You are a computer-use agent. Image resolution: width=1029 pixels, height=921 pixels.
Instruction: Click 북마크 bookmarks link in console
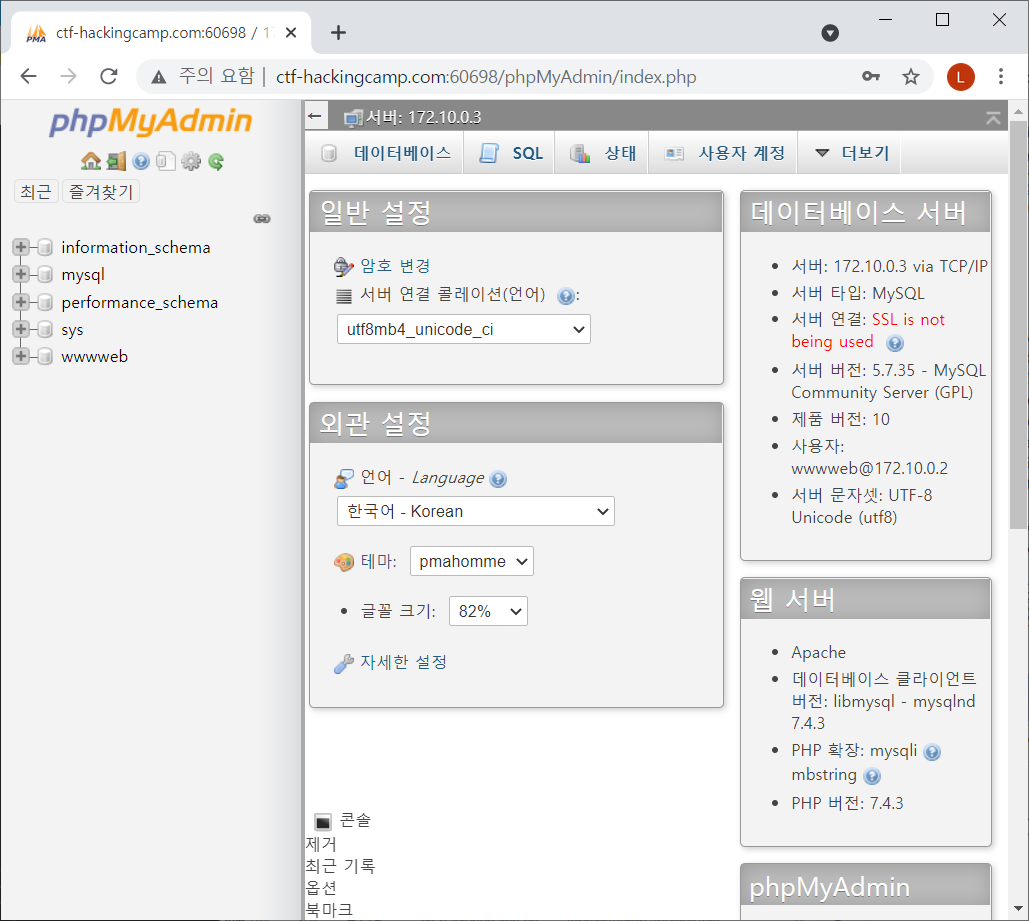(x=329, y=910)
